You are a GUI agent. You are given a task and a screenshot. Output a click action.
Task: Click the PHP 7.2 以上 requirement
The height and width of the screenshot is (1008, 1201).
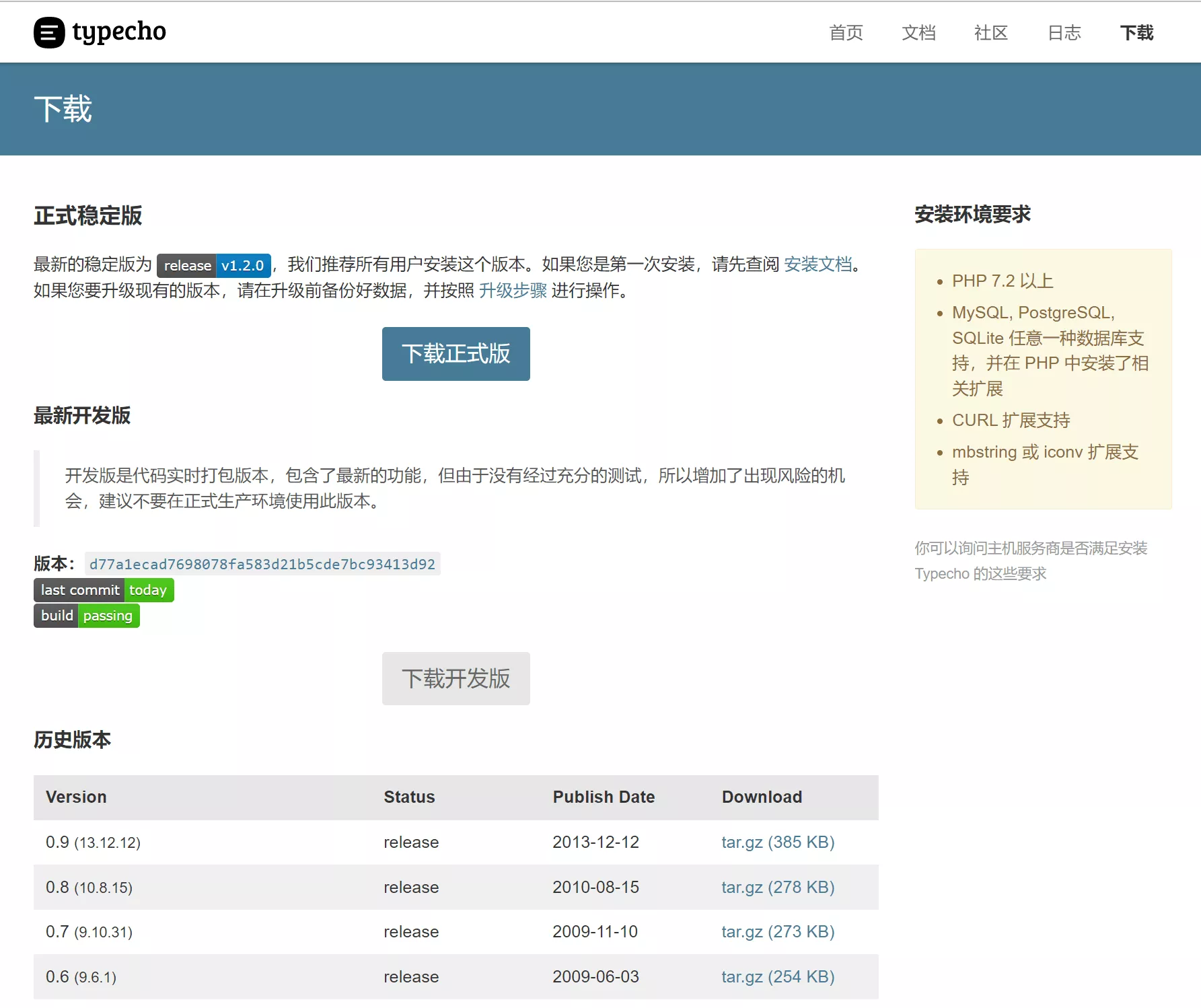tap(1003, 281)
